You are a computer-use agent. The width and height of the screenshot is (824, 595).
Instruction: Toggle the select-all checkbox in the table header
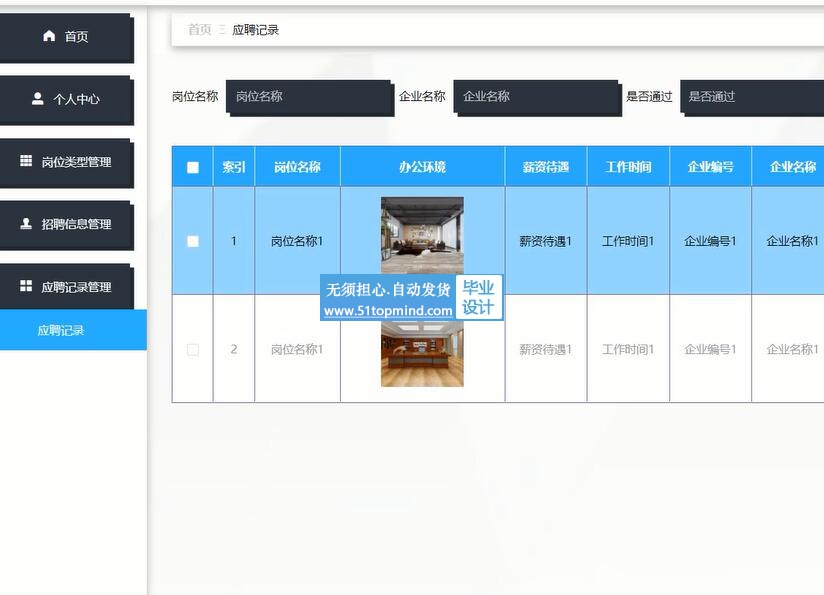point(193,167)
